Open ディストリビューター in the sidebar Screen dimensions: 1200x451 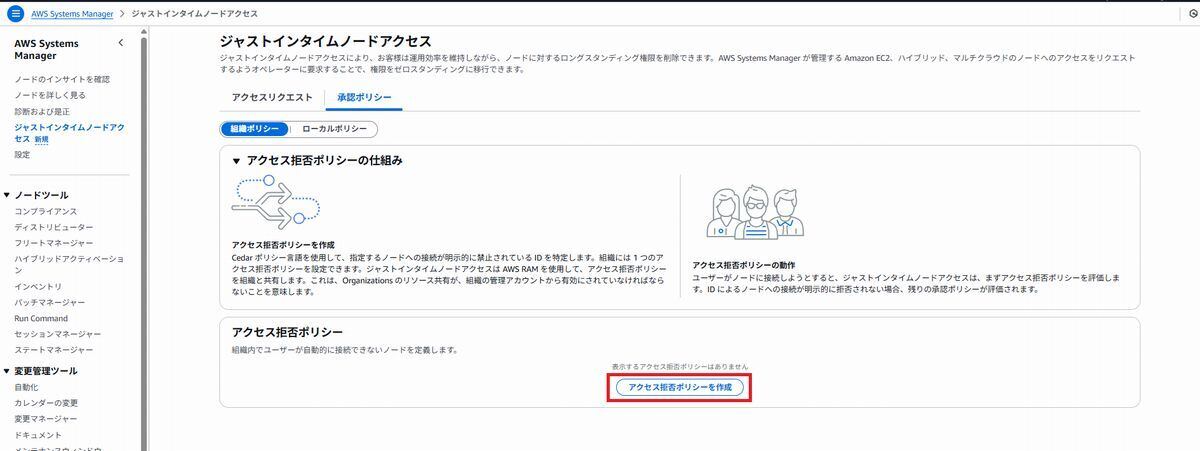pos(54,228)
